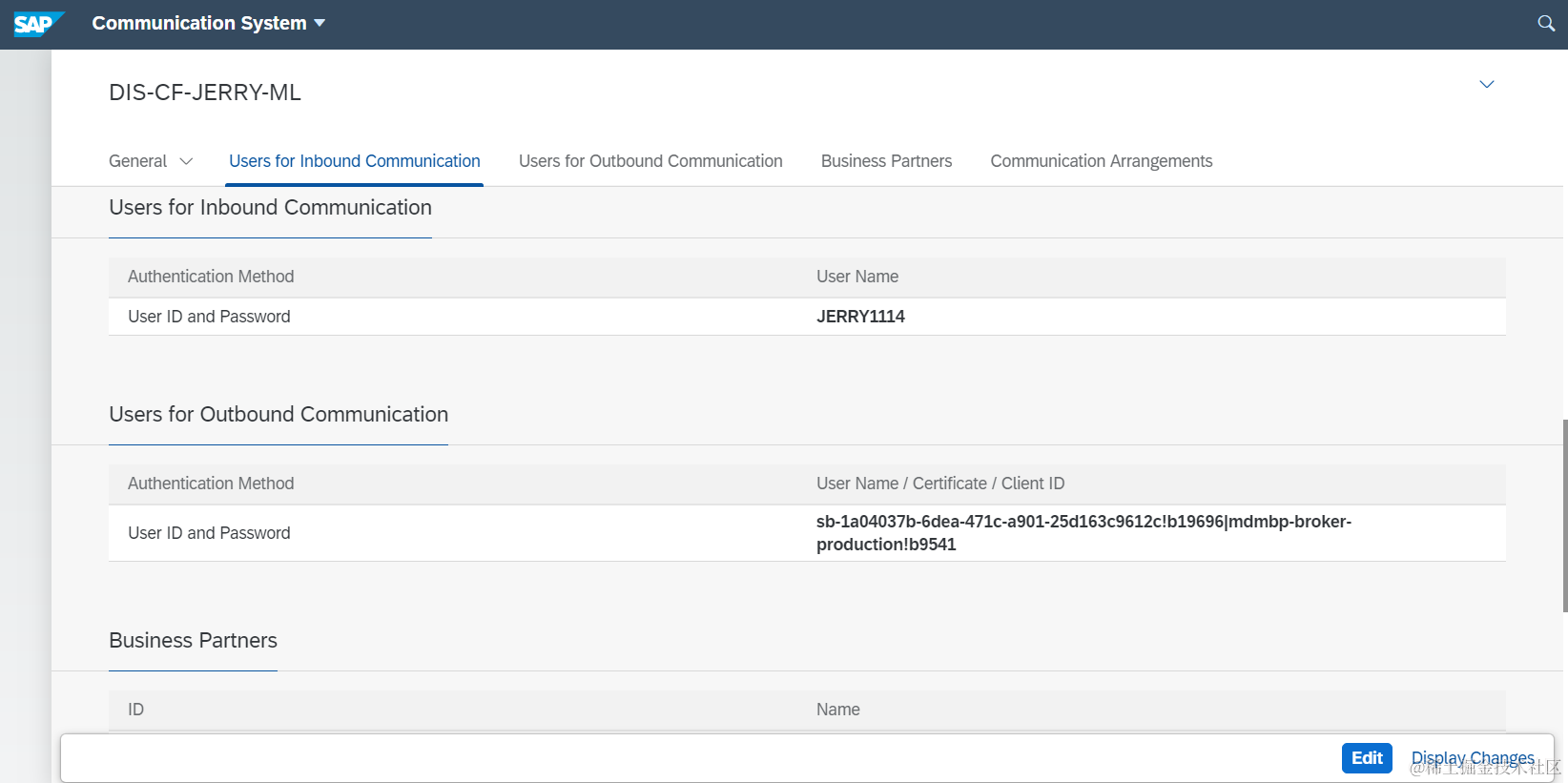Click Business Partners ID column header
Viewport: 1568px width, 783px height.
pyautogui.click(x=136, y=710)
